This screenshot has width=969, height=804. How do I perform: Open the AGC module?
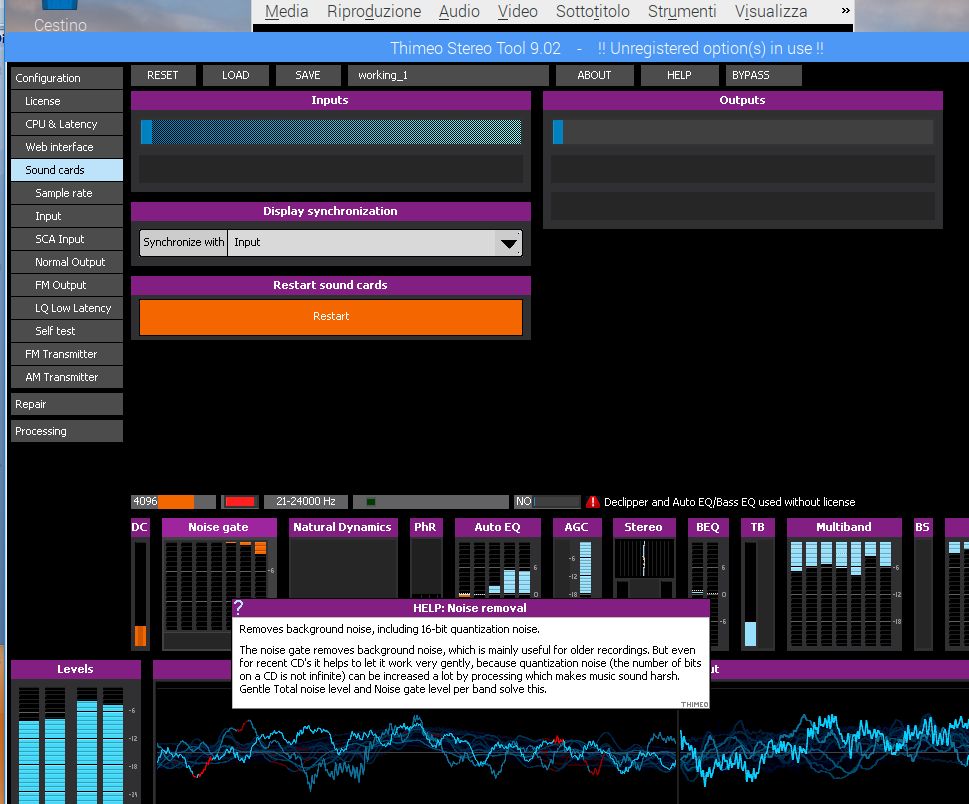pos(576,527)
